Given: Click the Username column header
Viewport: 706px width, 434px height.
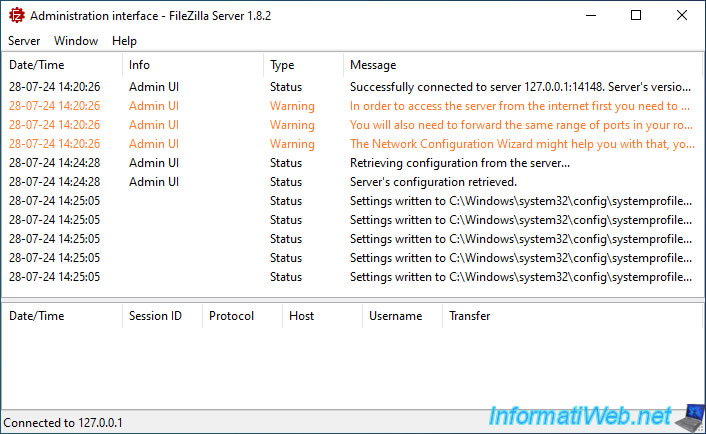Looking at the screenshot, I should pos(395,316).
